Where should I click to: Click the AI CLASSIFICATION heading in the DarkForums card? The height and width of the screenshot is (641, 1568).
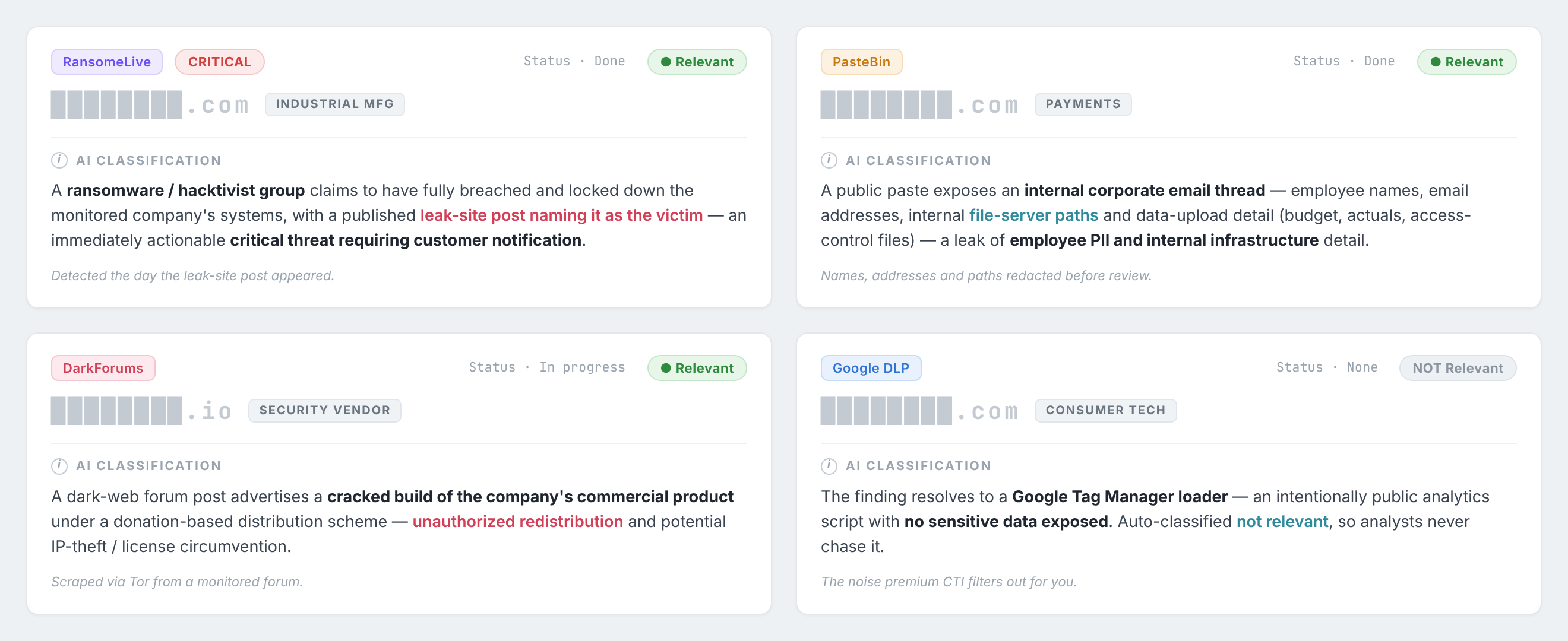click(x=148, y=466)
